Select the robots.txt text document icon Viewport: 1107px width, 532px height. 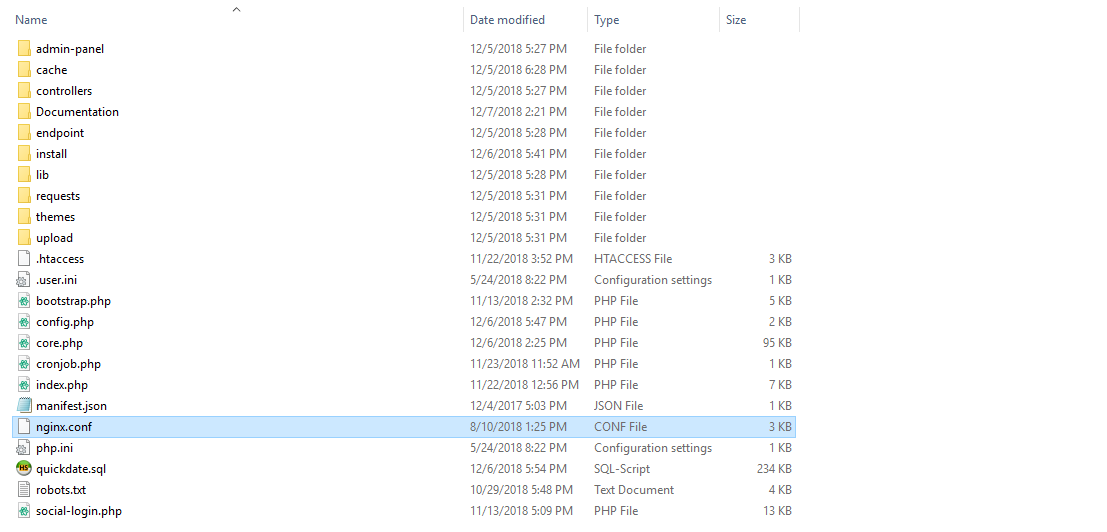24,490
